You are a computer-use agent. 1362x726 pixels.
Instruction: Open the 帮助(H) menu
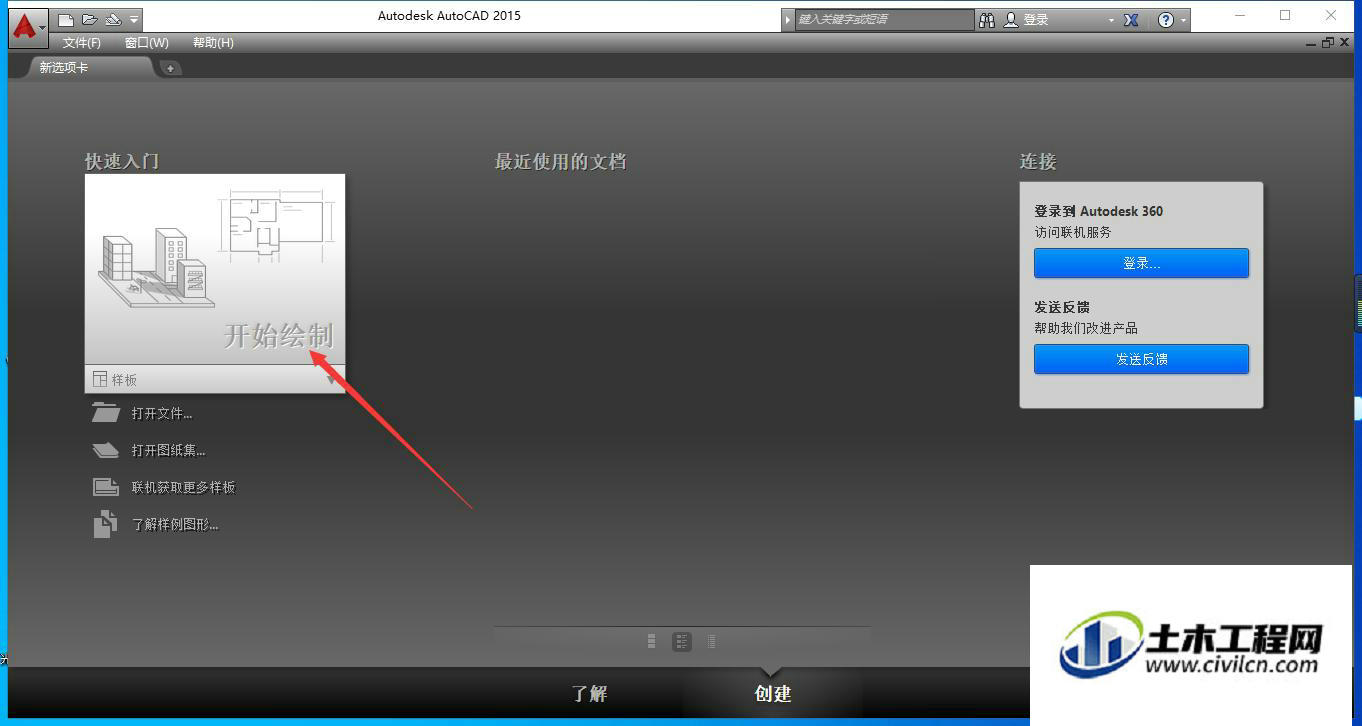click(213, 43)
